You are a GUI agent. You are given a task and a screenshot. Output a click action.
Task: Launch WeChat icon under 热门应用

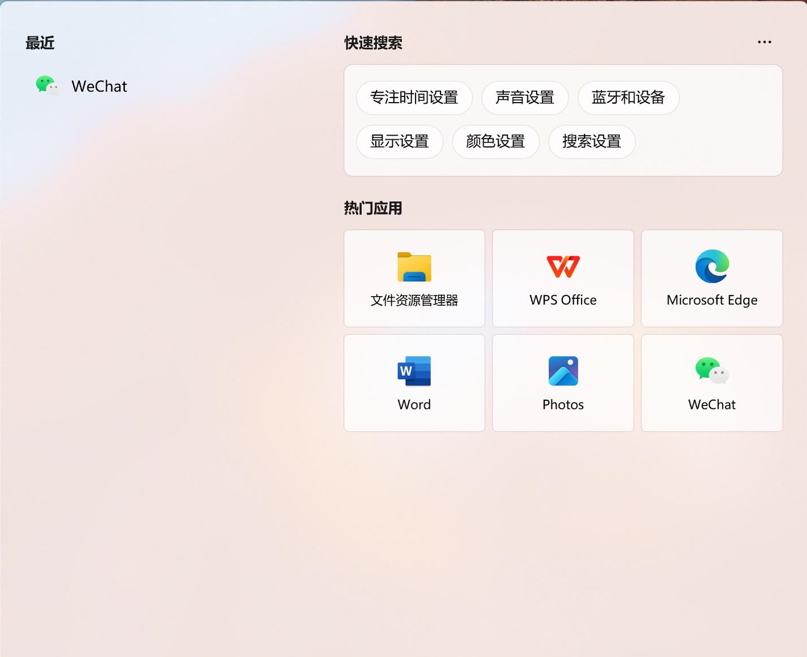(712, 371)
